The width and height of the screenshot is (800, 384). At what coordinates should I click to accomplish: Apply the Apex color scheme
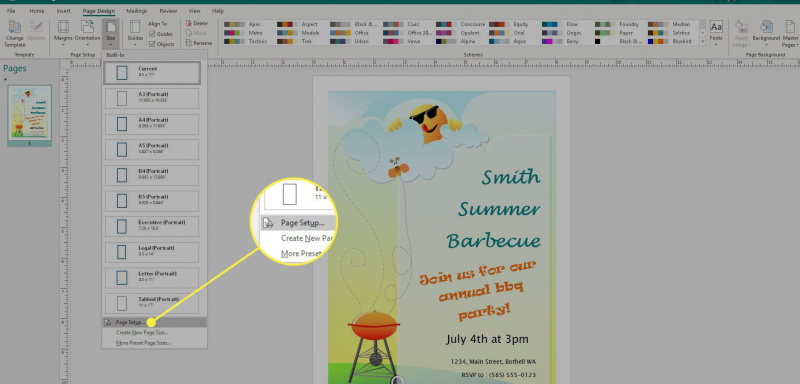pyautogui.click(x=244, y=24)
